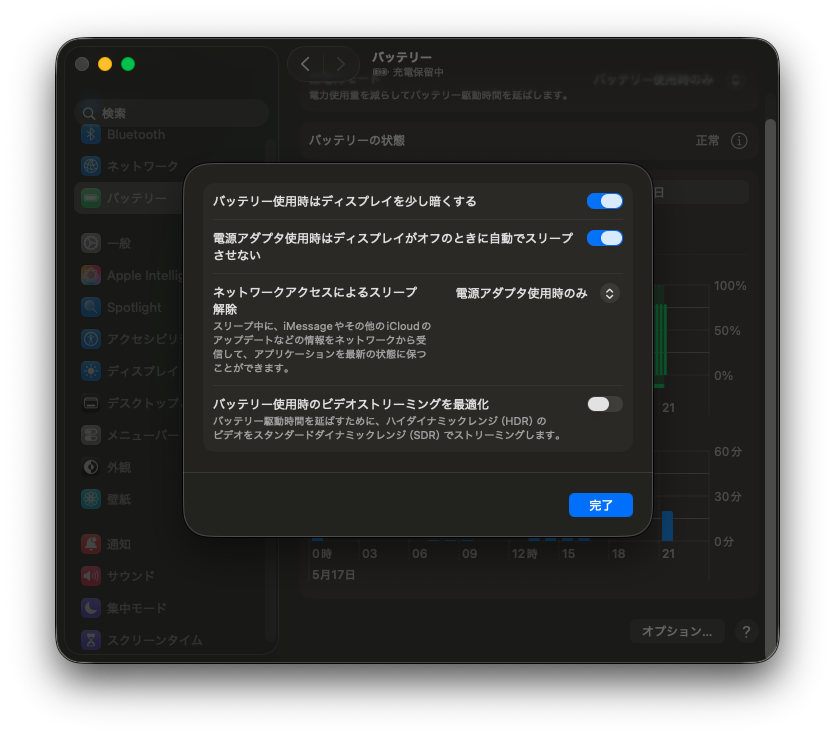Image resolution: width=835 pixels, height=737 pixels.
Task: Open 通知 bell icon in sidebar
Action: coord(91,544)
